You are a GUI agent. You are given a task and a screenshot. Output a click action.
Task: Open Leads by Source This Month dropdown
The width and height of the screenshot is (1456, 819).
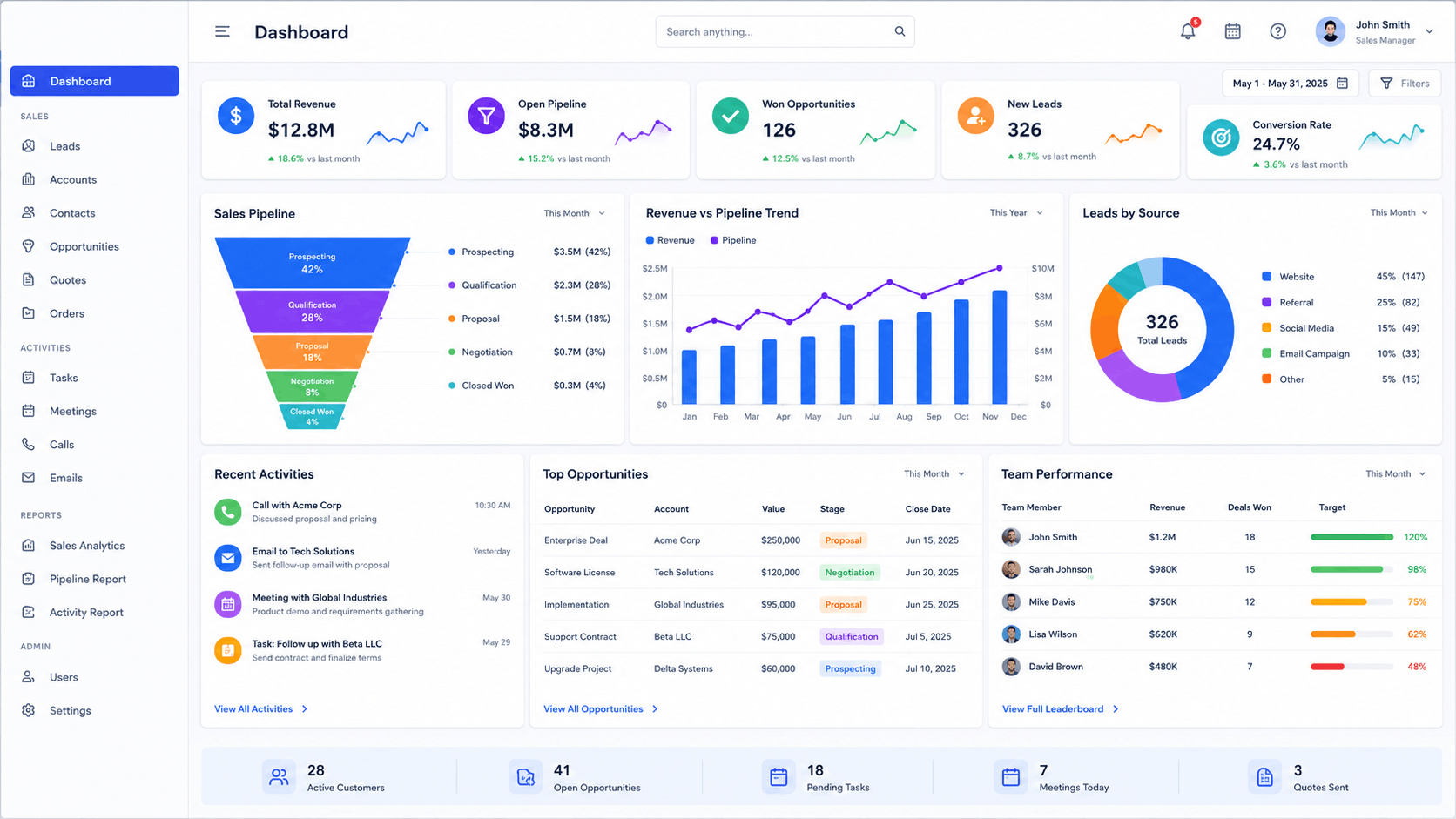[x=1399, y=212]
